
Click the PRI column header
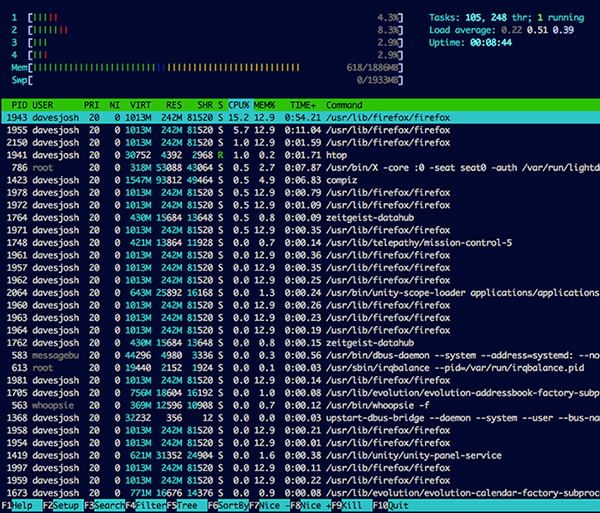pos(91,105)
